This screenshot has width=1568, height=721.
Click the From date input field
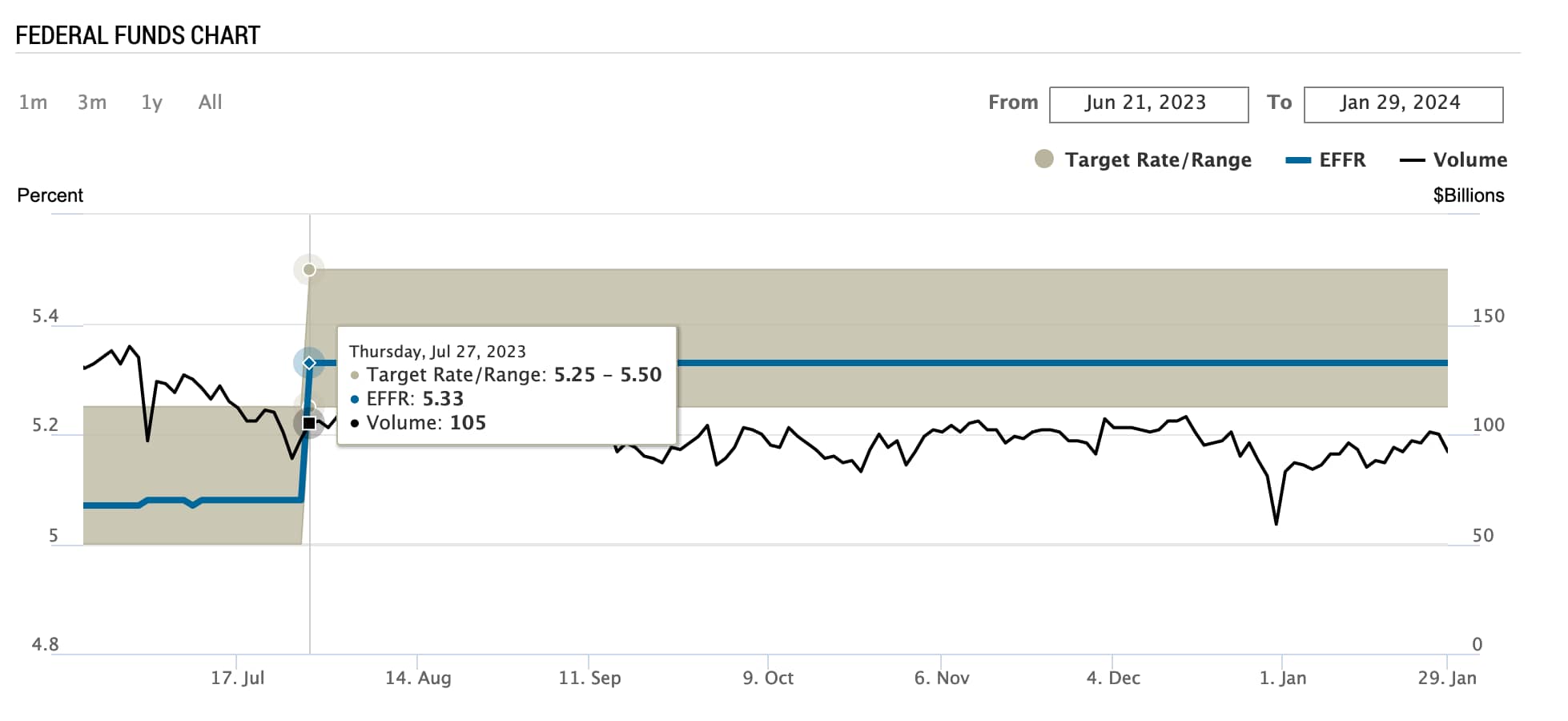tap(1148, 104)
